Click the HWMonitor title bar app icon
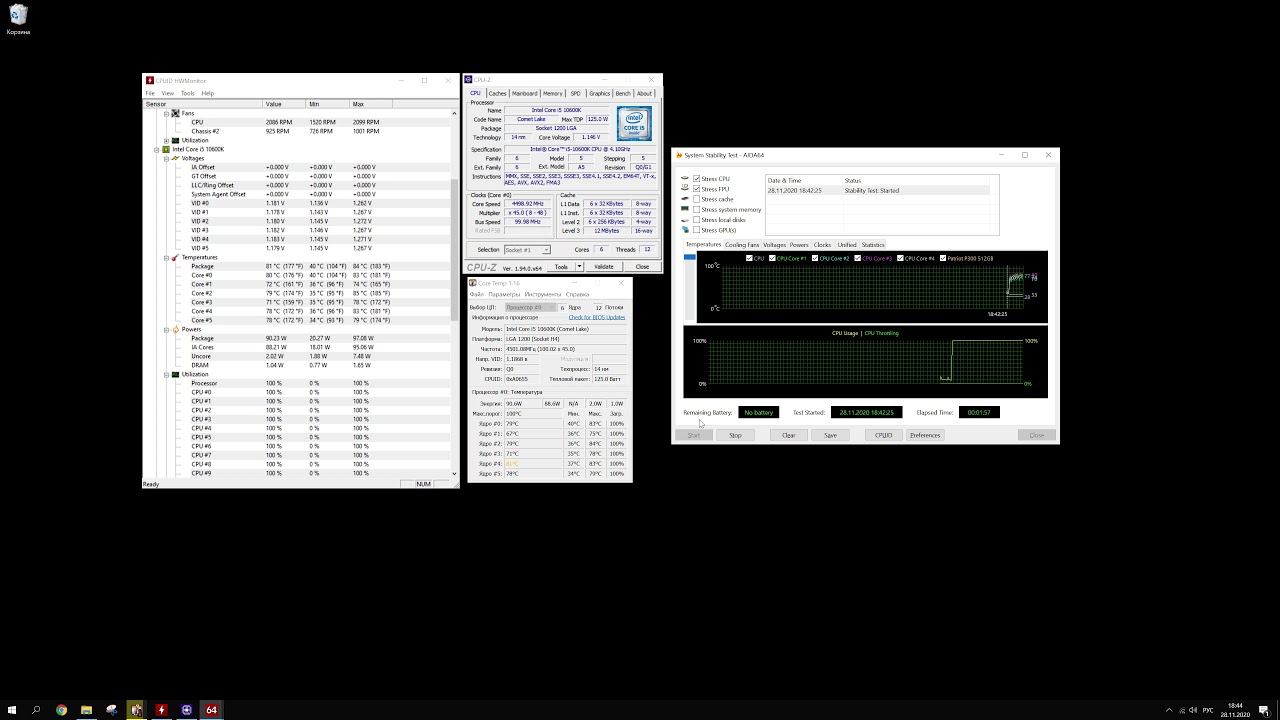The image size is (1280, 720). pyautogui.click(x=149, y=81)
